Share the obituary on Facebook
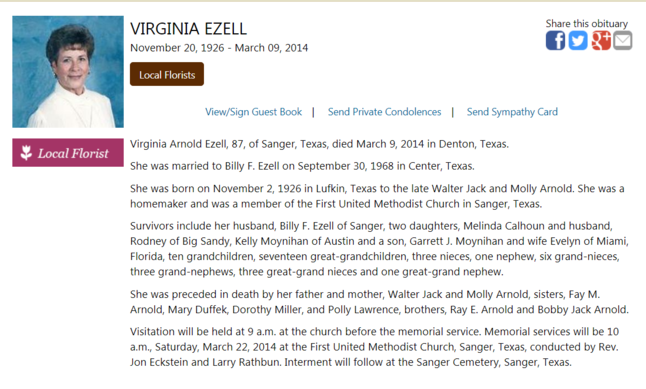646x389 pixels. tap(555, 41)
